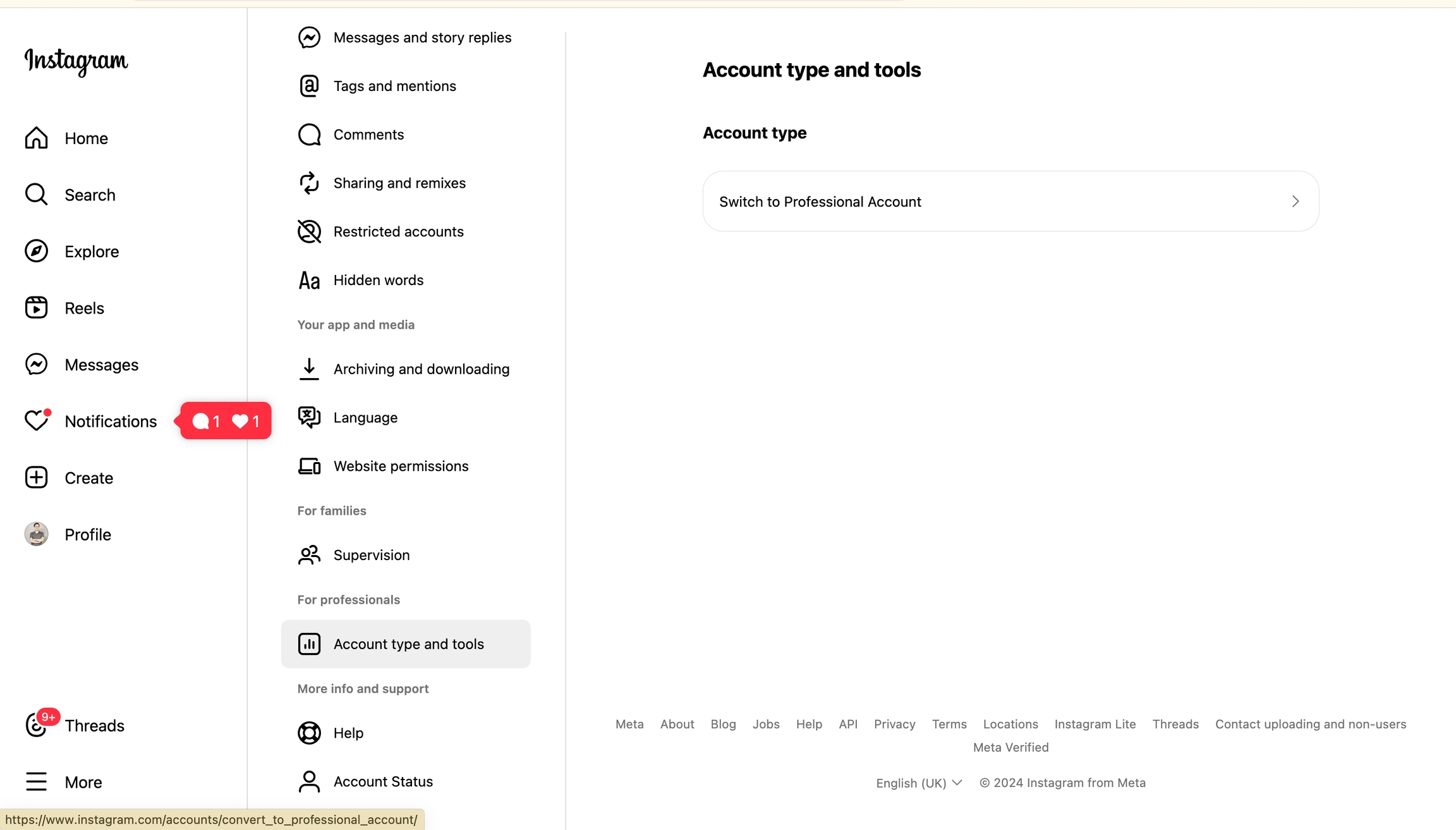The height and width of the screenshot is (830, 1456).
Task: Click the Instagram logo
Action: point(76,61)
